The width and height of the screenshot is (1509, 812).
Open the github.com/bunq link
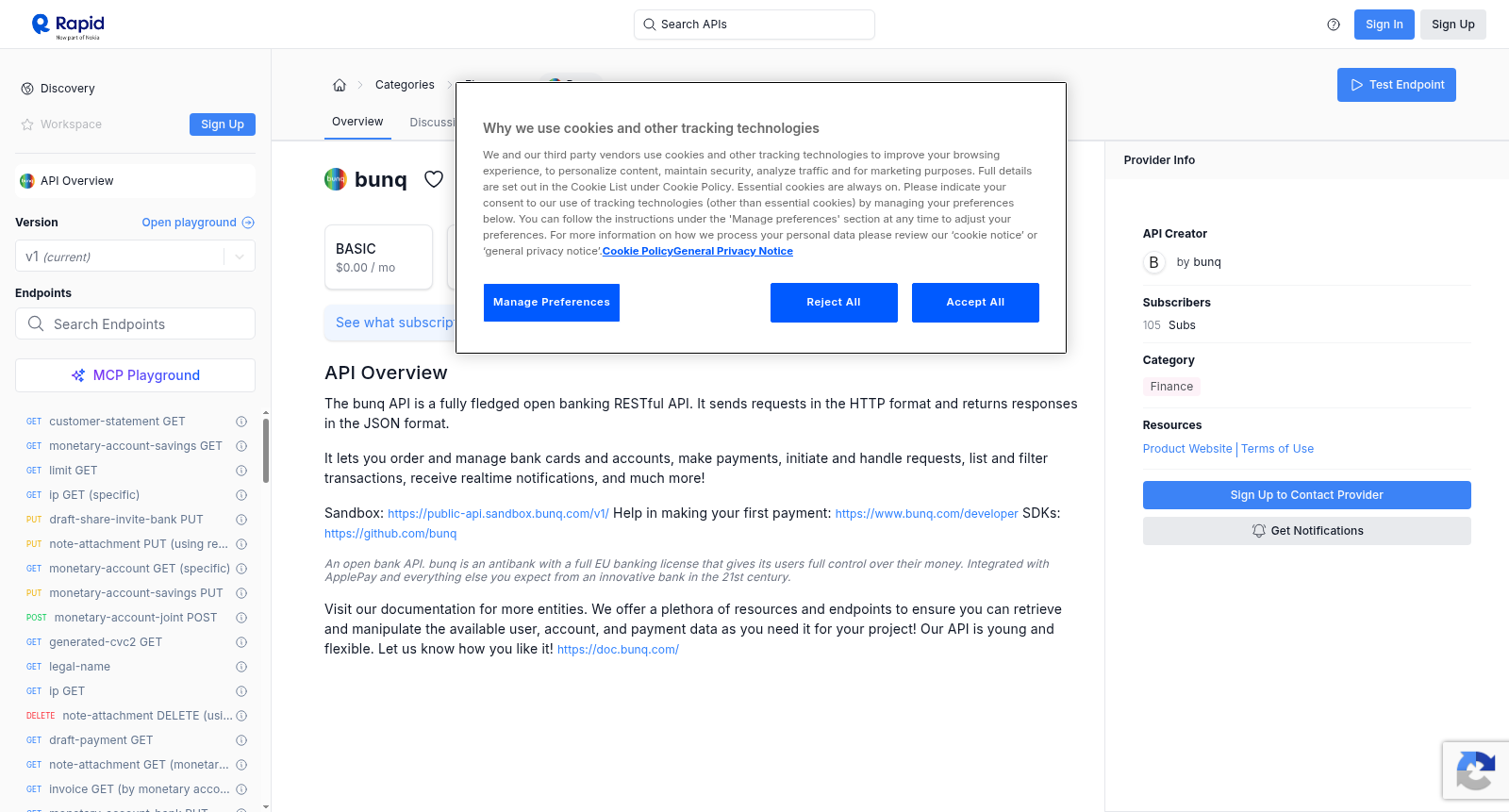tap(390, 534)
